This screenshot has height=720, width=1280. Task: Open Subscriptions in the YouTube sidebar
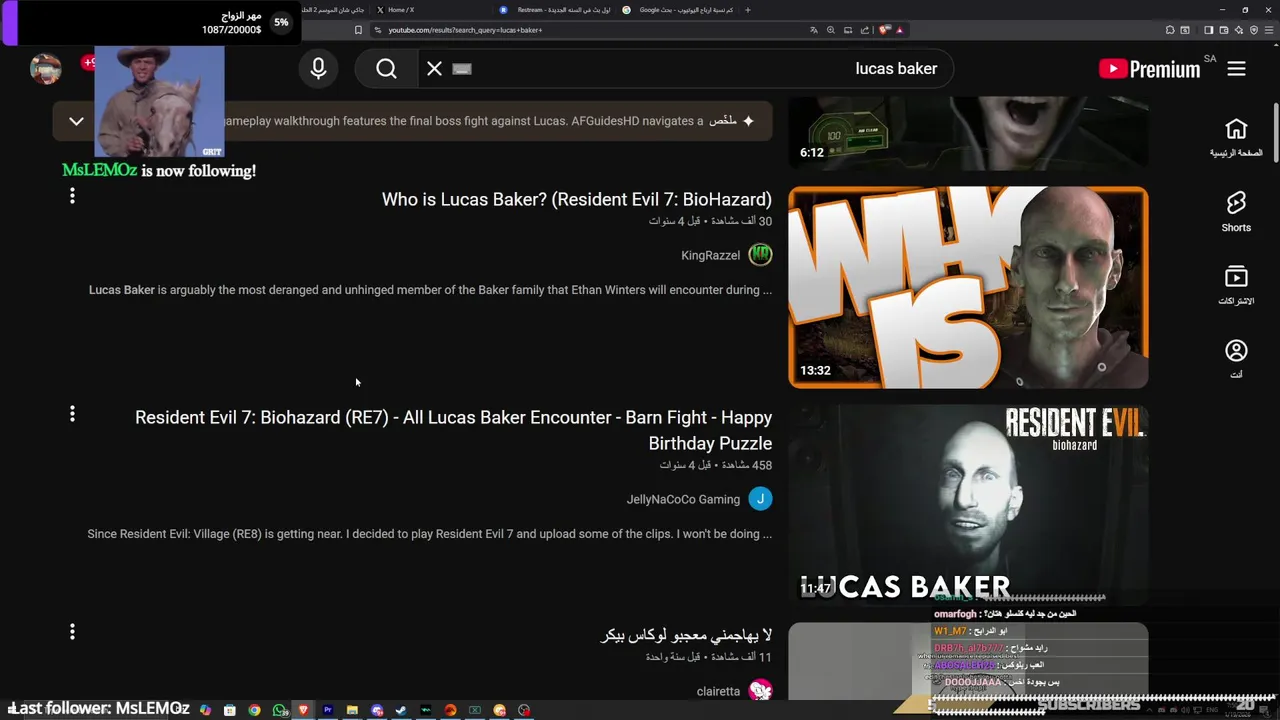tap(1236, 285)
